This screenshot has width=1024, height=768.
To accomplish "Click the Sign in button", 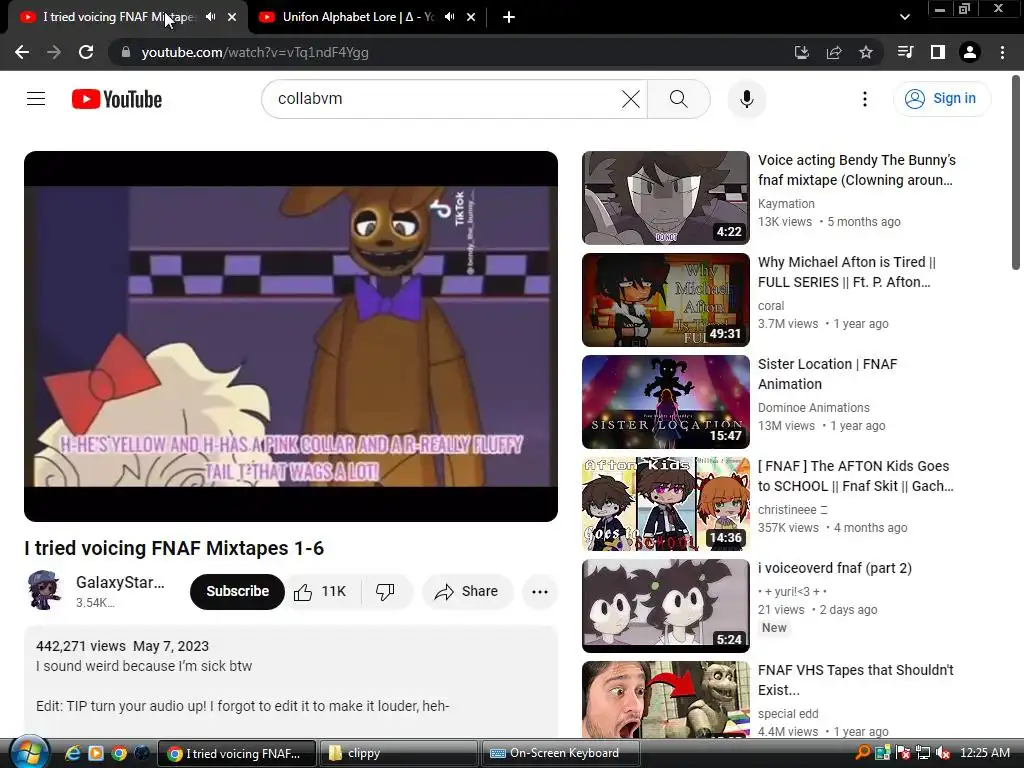I will point(941,99).
